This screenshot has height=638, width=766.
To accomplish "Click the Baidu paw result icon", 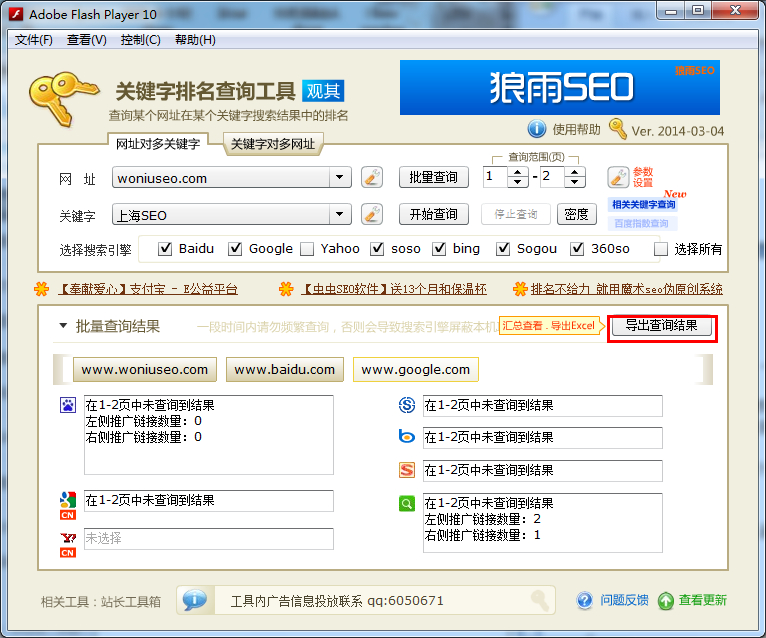I will 68,405.
